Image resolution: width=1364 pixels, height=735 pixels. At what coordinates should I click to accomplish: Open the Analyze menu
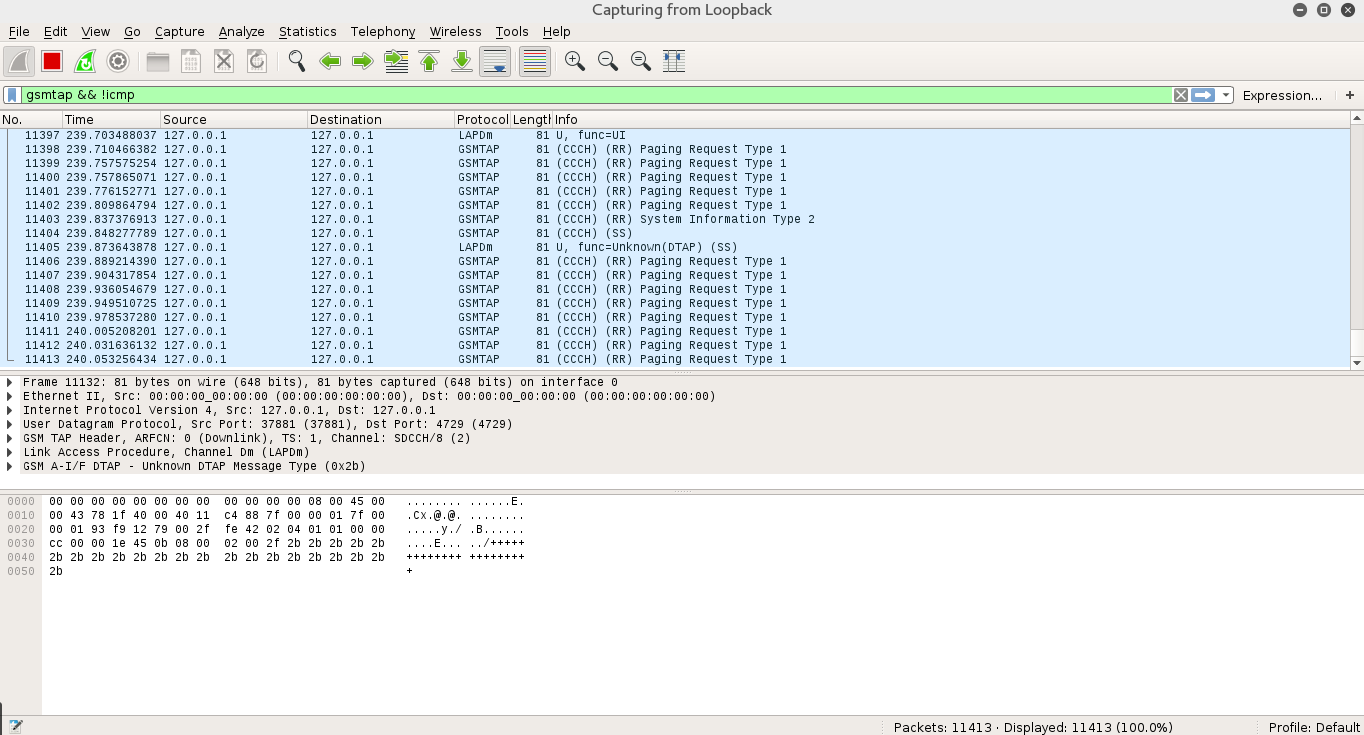pyautogui.click(x=241, y=31)
